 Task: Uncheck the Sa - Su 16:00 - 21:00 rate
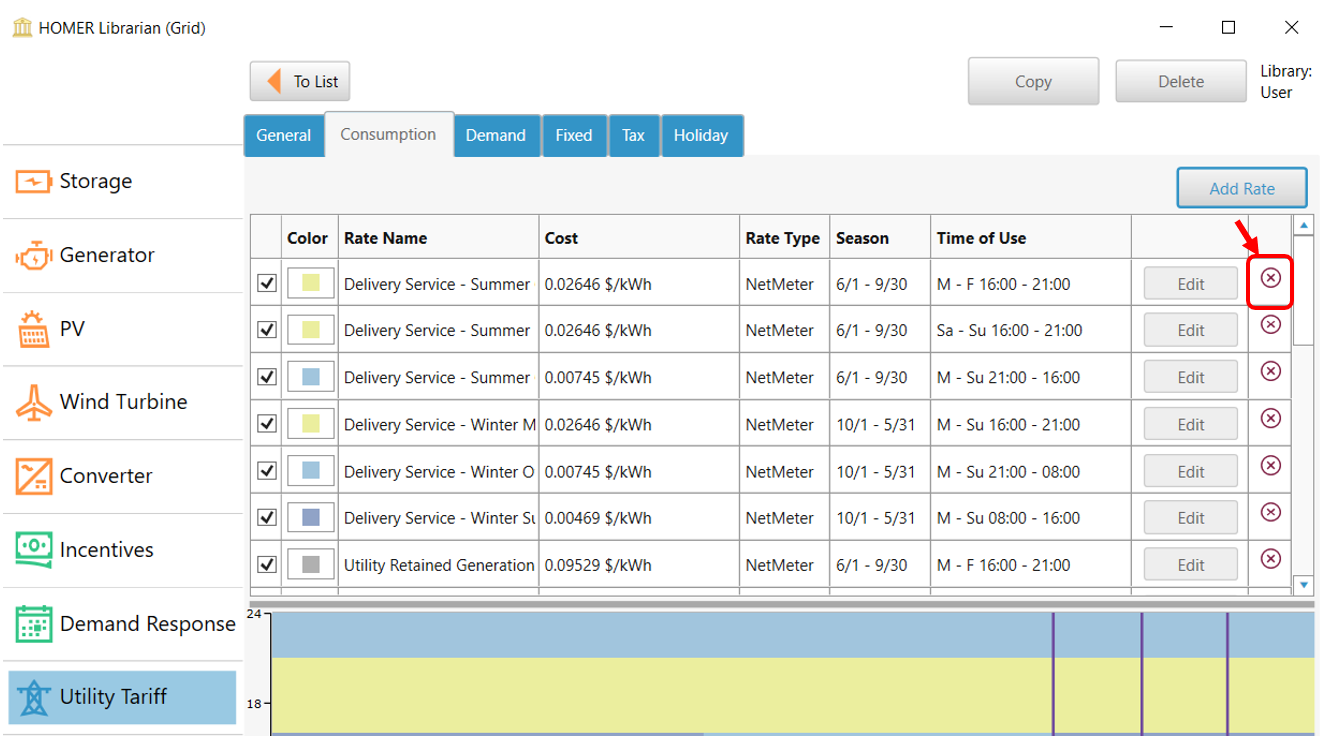pos(267,329)
